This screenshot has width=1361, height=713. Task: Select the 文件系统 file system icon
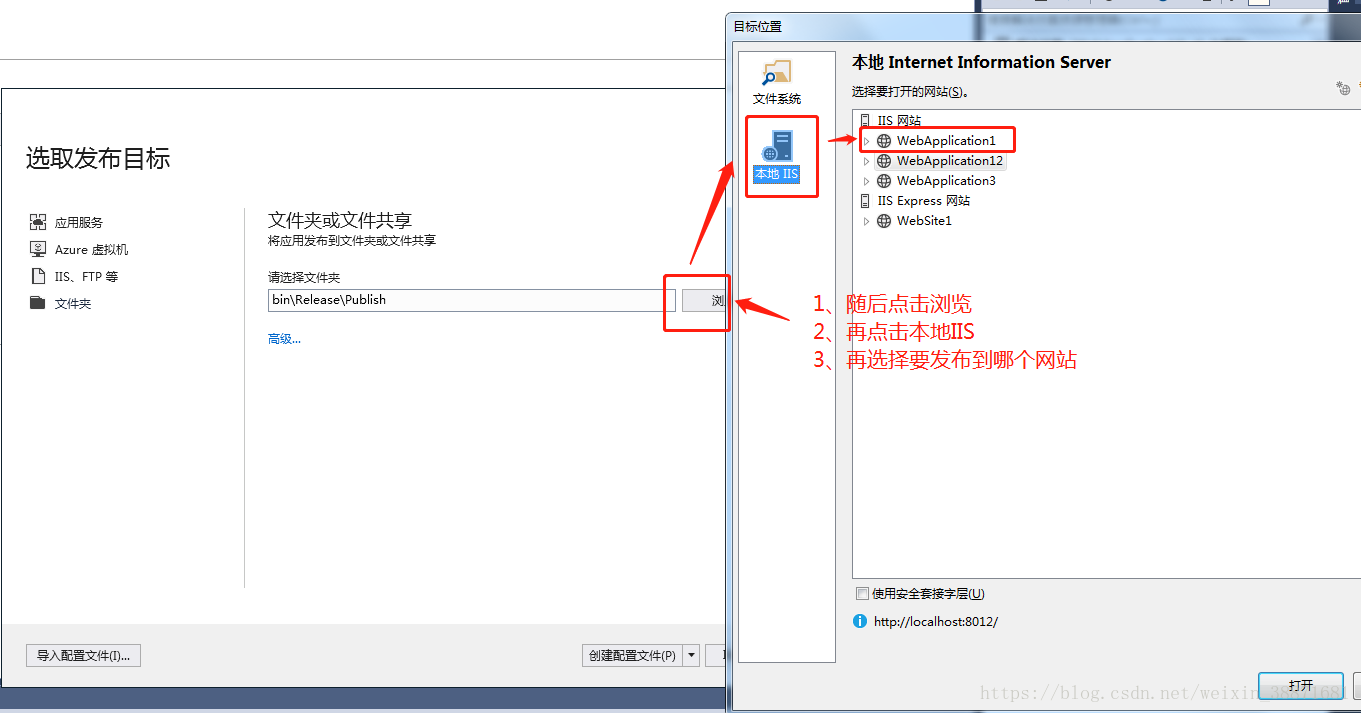click(x=776, y=73)
